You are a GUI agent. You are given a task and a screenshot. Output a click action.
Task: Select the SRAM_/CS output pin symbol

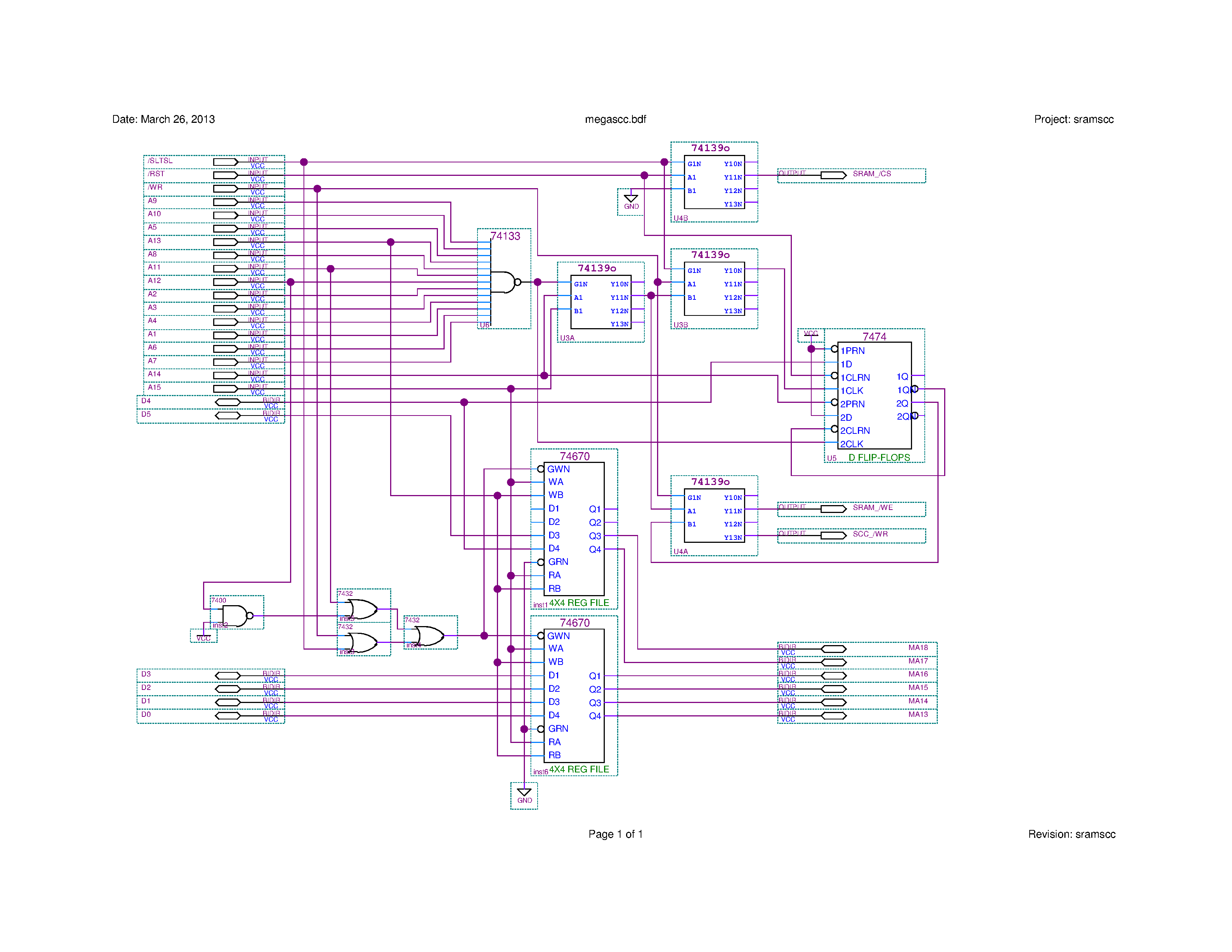click(x=834, y=175)
